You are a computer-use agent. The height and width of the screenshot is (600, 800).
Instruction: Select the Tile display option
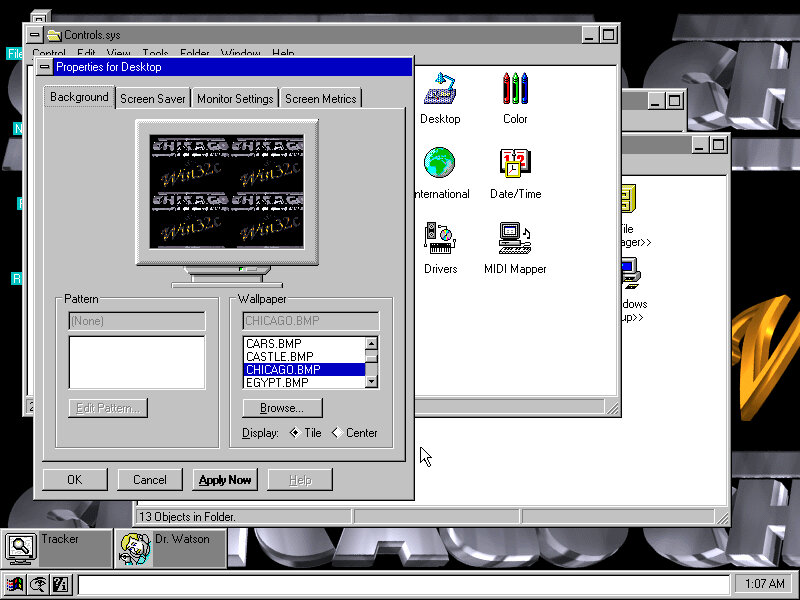pos(294,433)
